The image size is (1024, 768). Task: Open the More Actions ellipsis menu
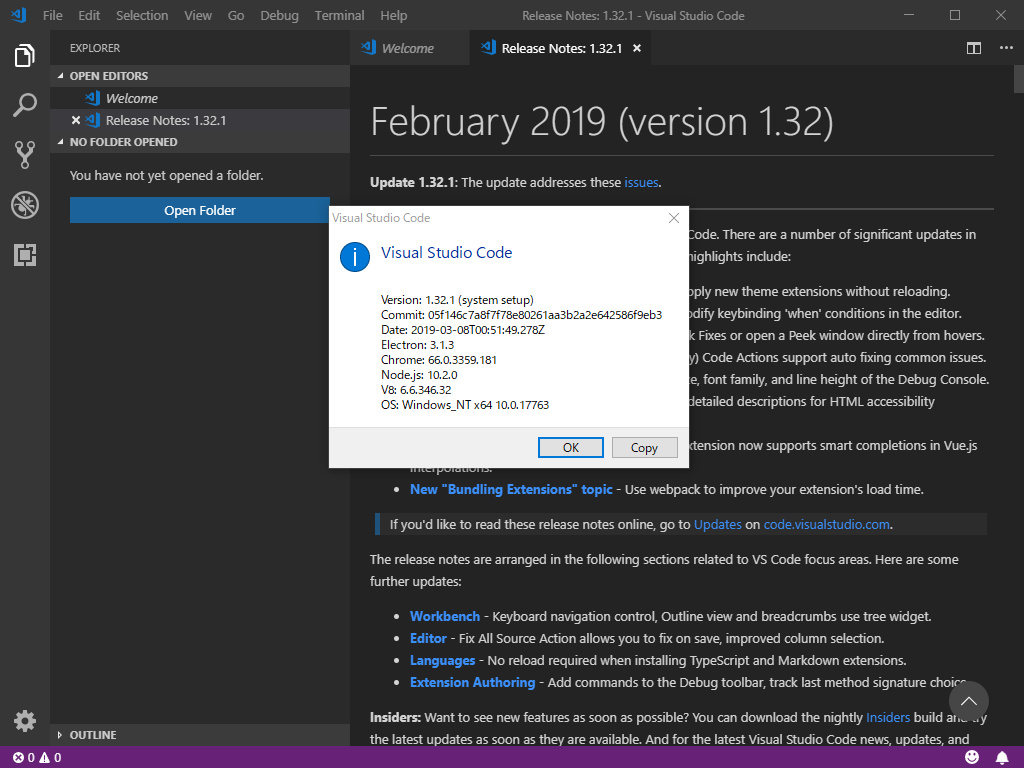click(1005, 47)
